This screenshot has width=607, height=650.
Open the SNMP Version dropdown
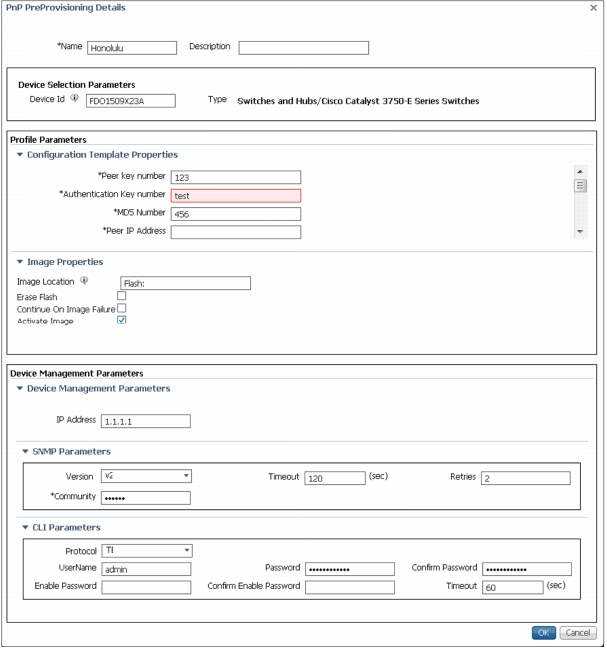pyautogui.click(x=146, y=476)
